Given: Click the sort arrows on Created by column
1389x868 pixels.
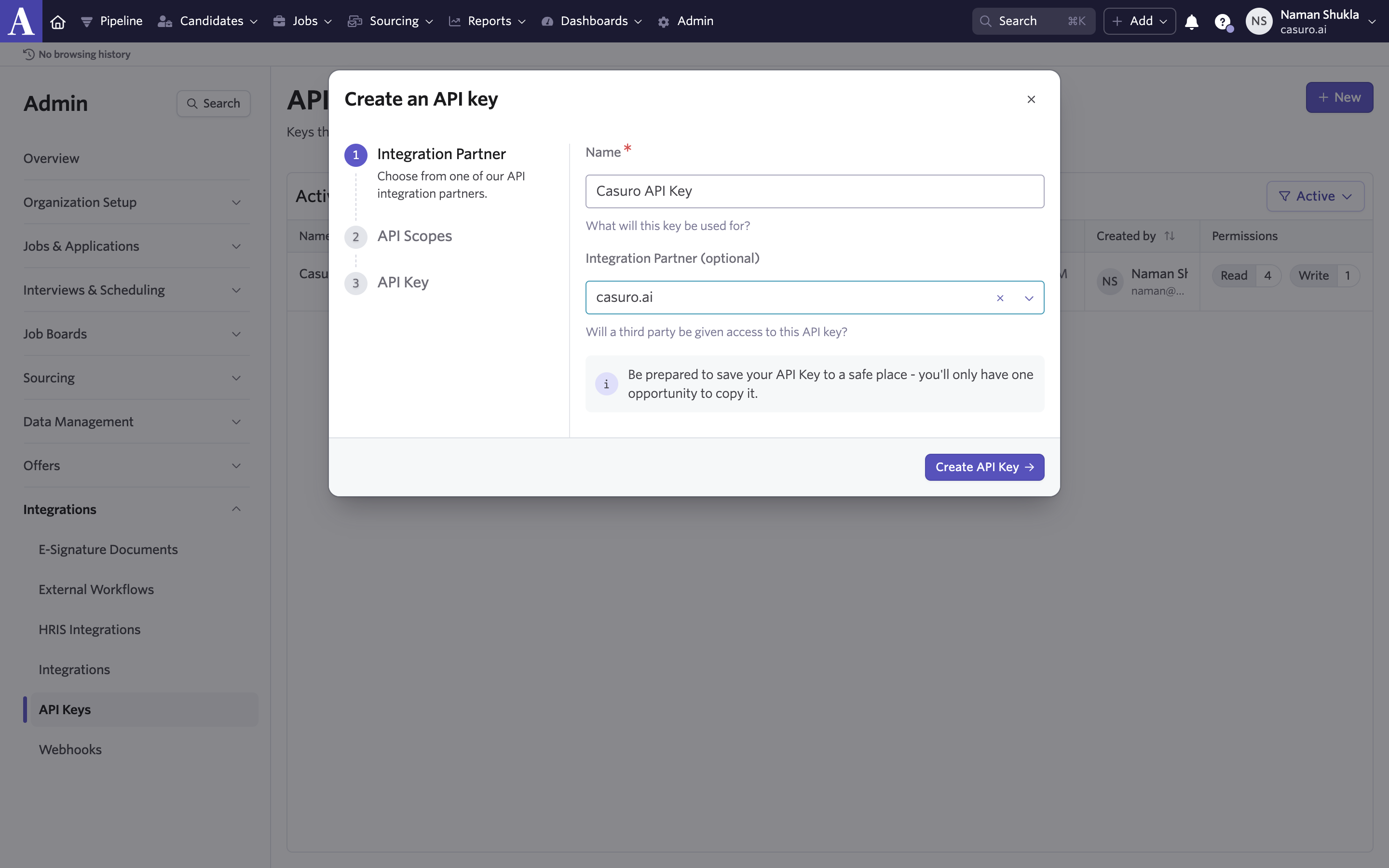Looking at the screenshot, I should tap(1170, 235).
